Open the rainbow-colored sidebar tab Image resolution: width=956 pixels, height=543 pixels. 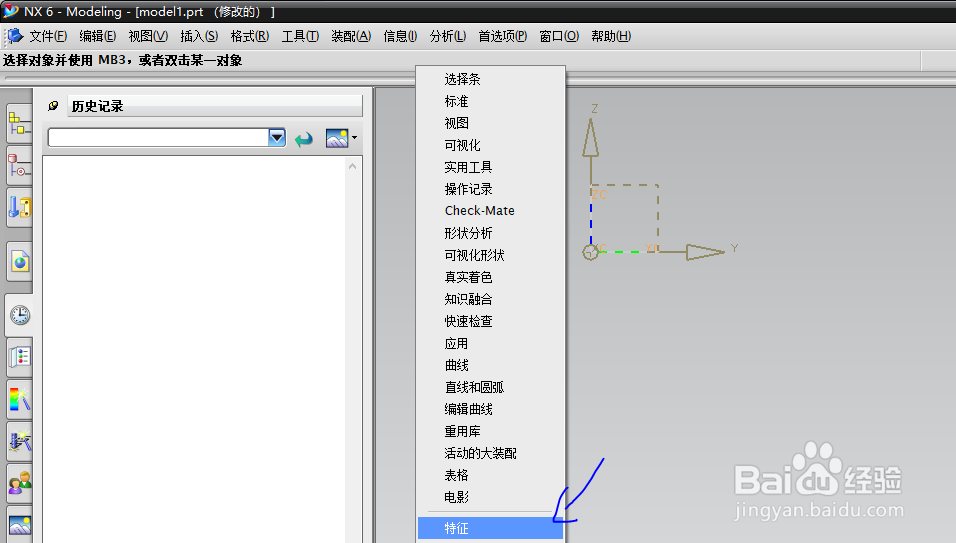coord(19,399)
